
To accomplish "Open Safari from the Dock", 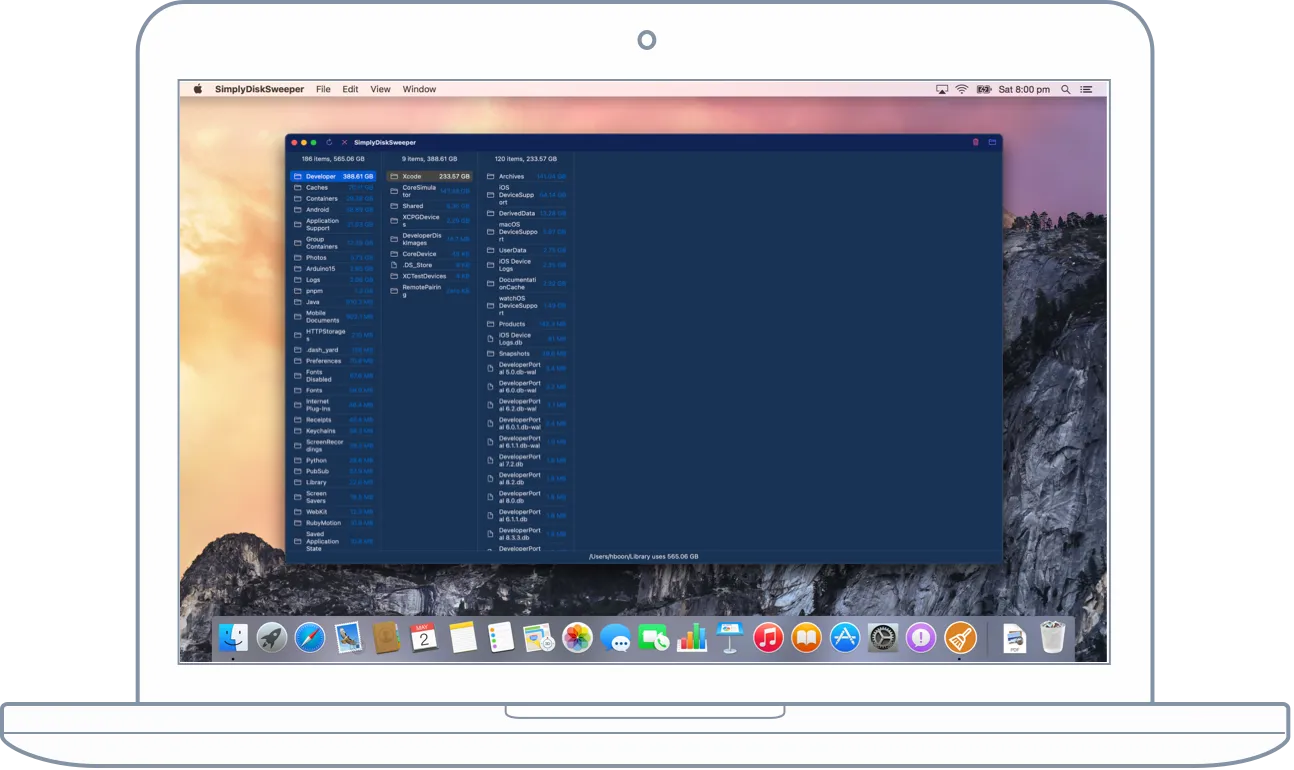I will coord(309,637).
